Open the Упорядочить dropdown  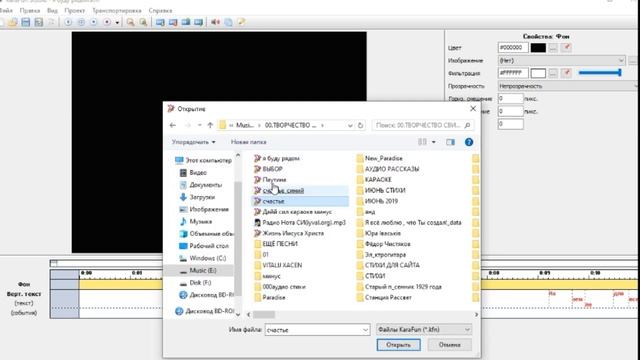tap(193, 142)
